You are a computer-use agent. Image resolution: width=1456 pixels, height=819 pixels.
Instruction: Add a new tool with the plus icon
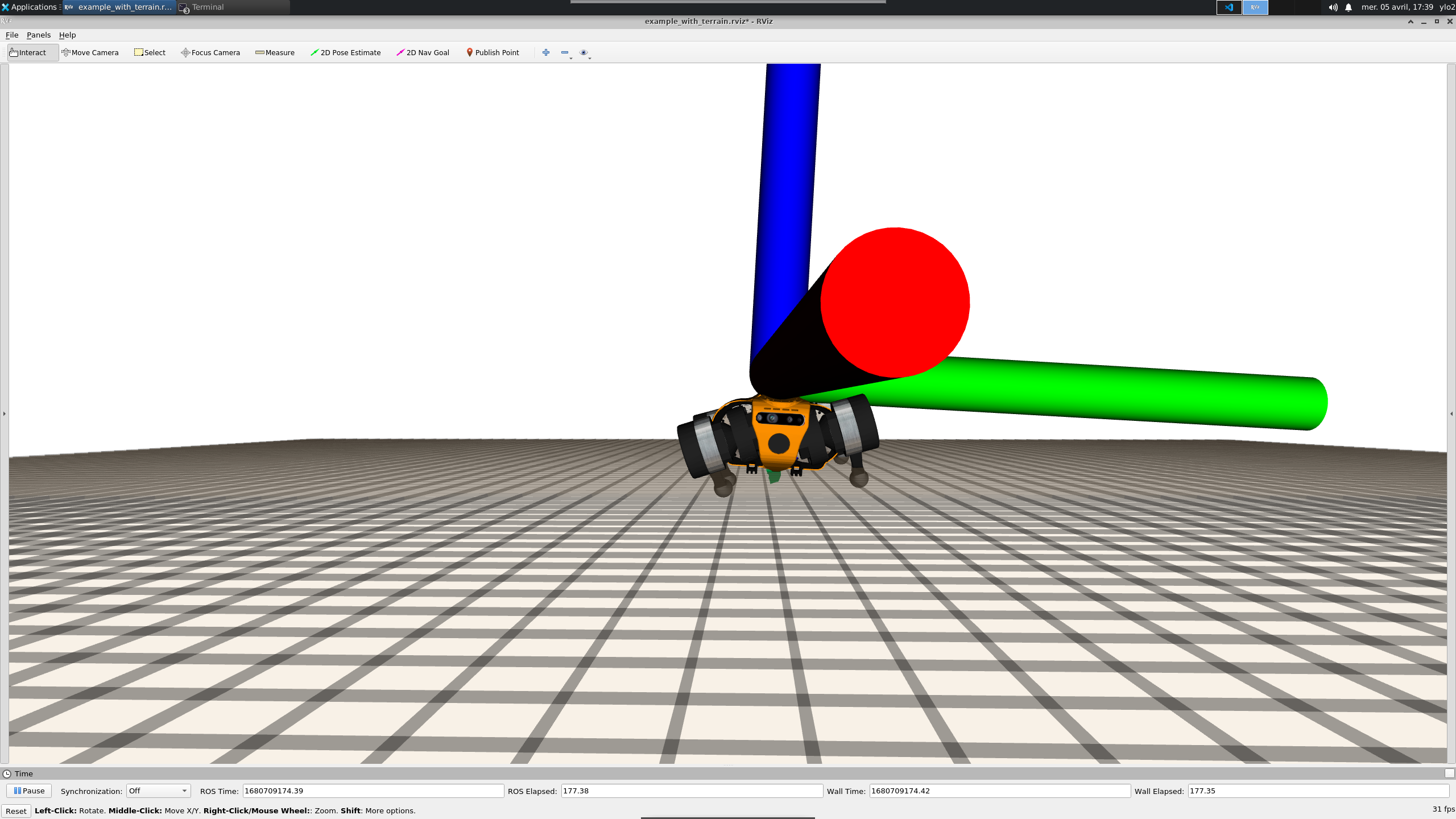[545, 52]
